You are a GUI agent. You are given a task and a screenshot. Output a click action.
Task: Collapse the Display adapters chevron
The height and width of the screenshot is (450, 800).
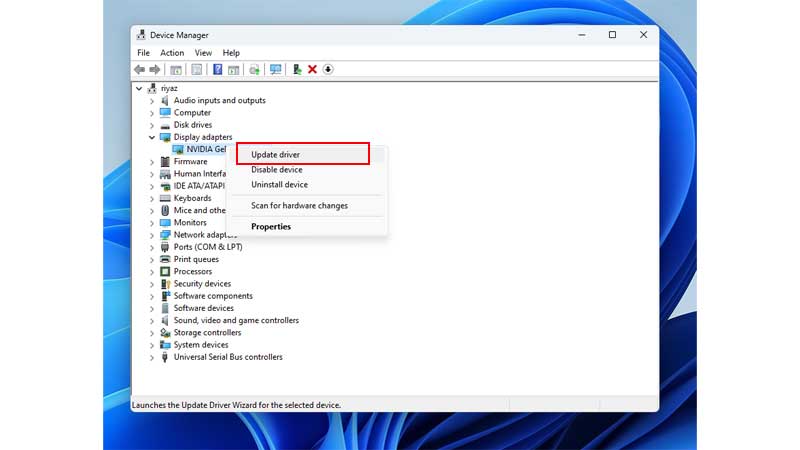point(152,137)
